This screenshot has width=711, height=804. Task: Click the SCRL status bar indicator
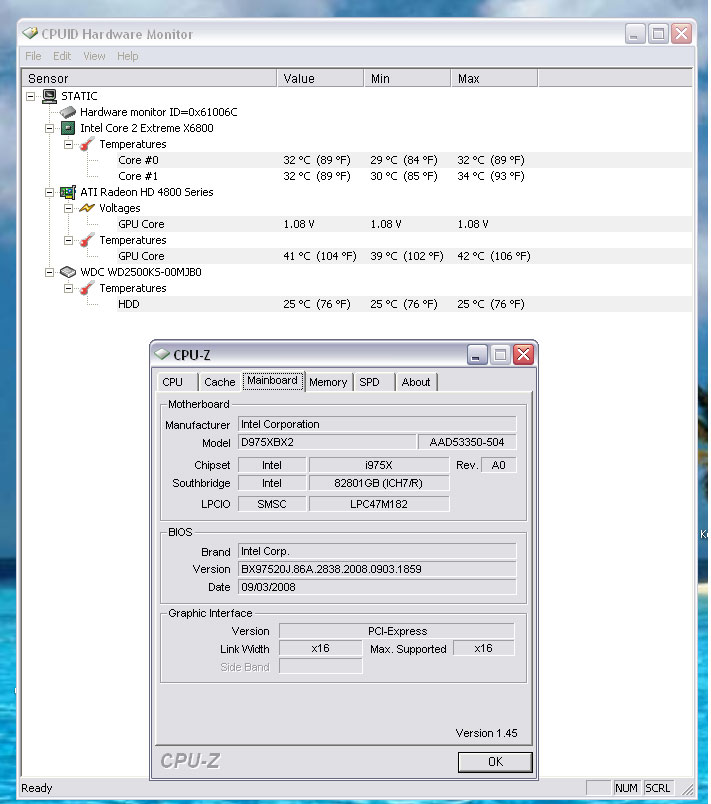[657, 788]
